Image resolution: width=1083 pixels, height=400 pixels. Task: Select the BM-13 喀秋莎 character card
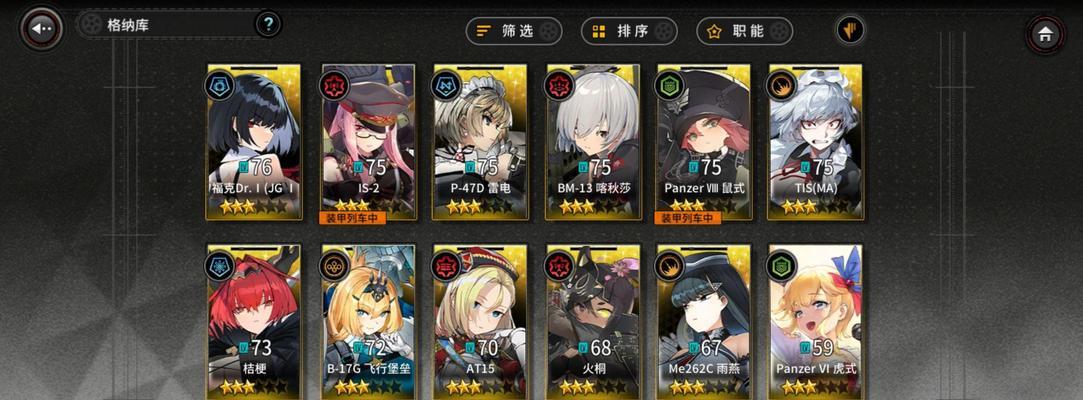pyautogui.click(x=593, y=142)
